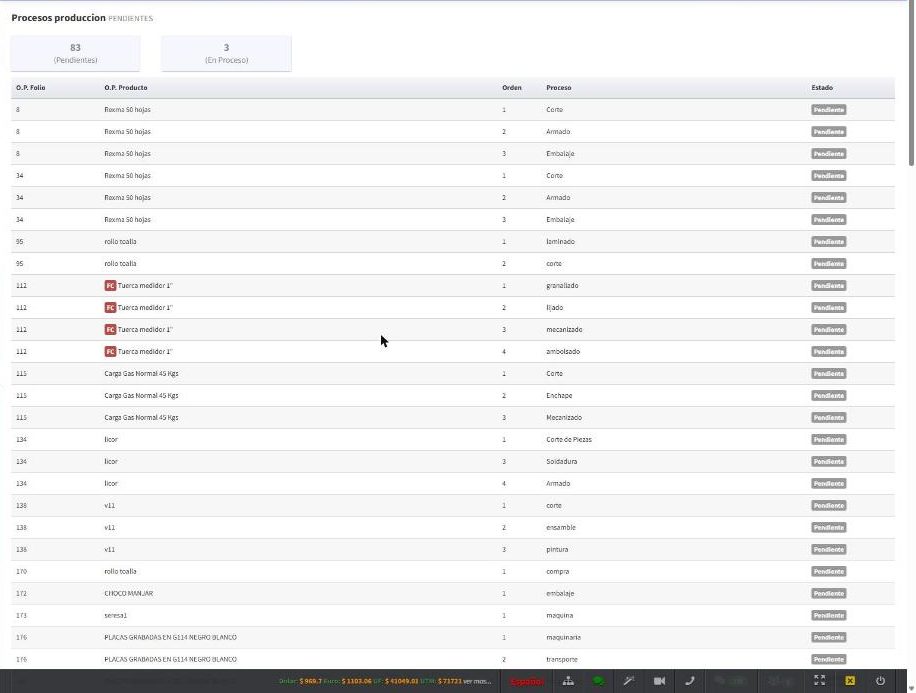The height and width of the screenshot is (693, 916).
Task: Click the phone handset icon
Action: pos(690,681)
